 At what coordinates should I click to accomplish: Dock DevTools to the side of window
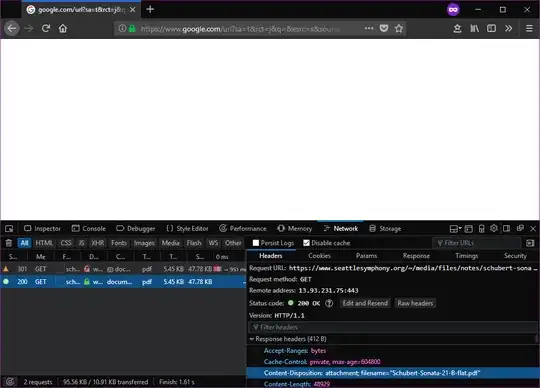507,229
